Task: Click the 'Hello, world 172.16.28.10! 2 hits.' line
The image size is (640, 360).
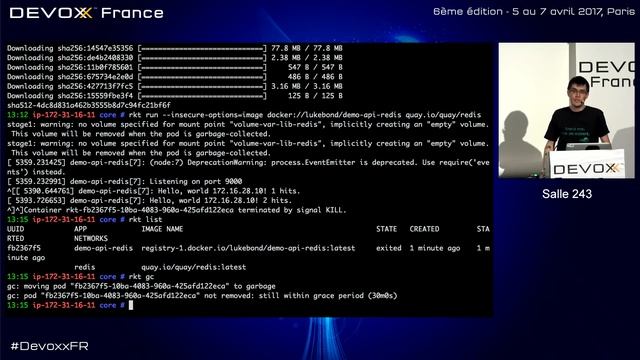Action: pos(149,201)
